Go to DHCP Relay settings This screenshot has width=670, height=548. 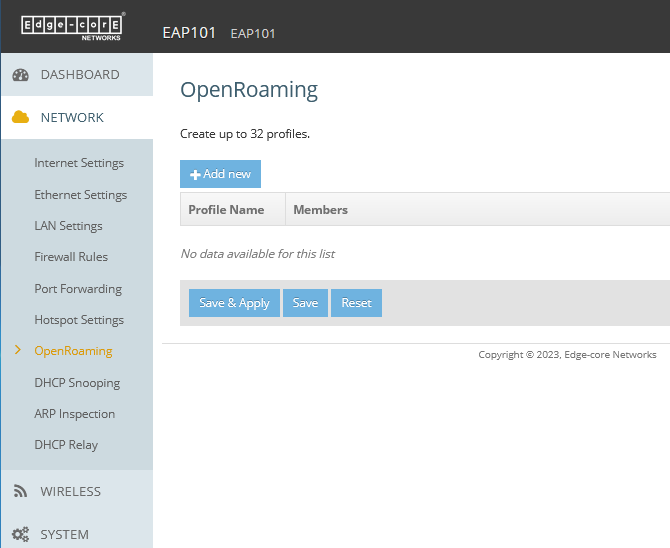click(x=66, y=445)
